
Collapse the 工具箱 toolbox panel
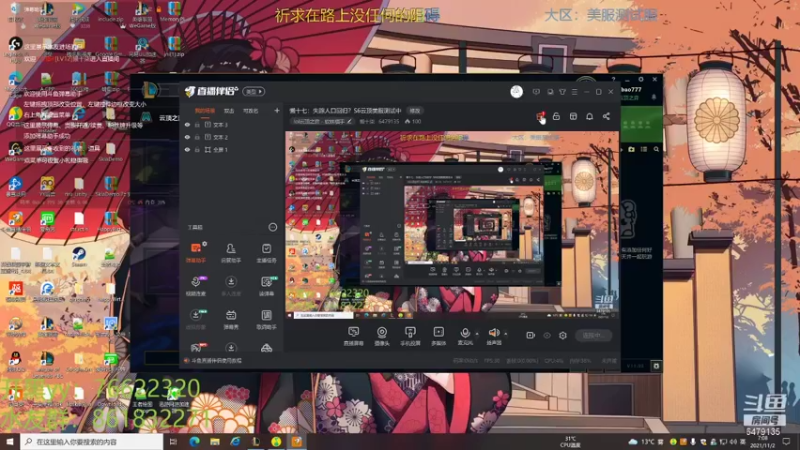tap(272, 227)
